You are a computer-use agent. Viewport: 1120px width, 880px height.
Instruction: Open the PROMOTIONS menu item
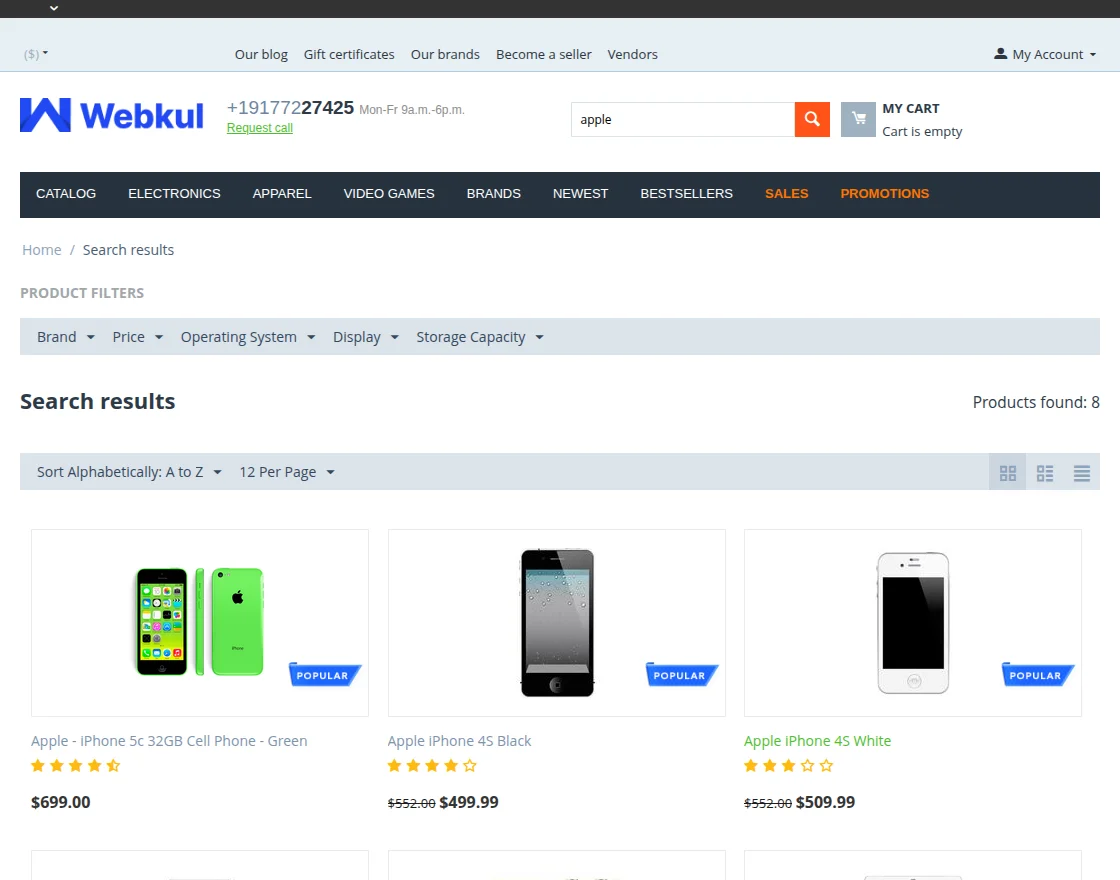884,194
